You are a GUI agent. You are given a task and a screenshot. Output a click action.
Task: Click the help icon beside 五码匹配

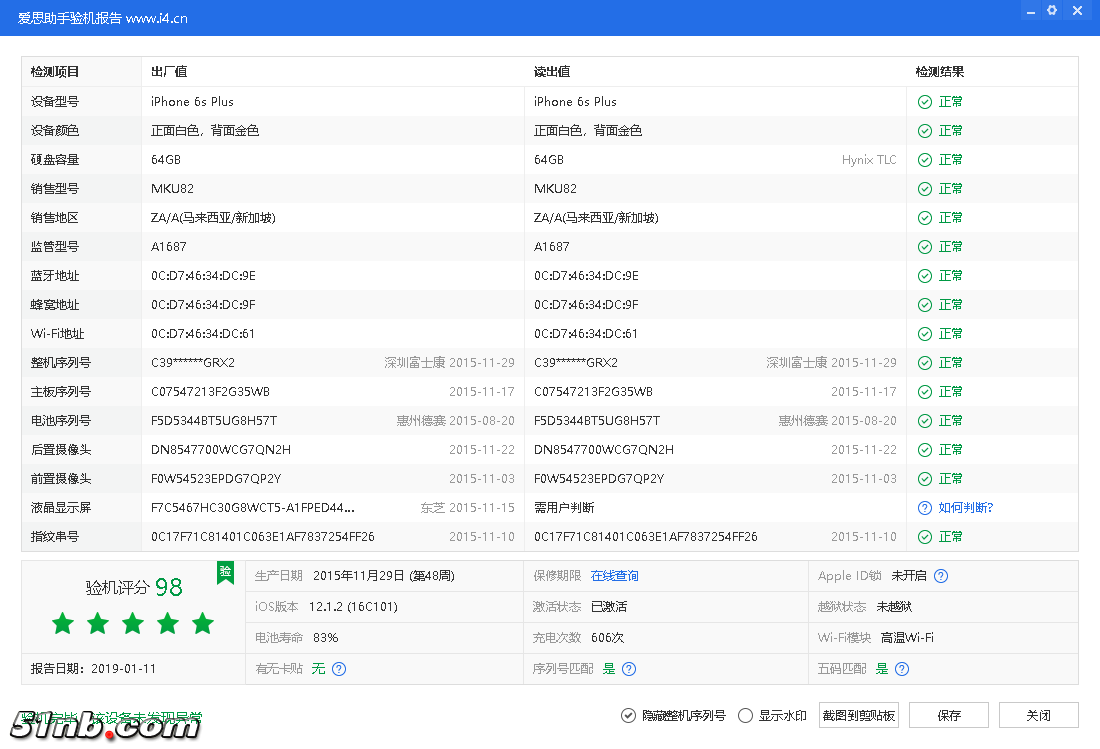point(901,669)
